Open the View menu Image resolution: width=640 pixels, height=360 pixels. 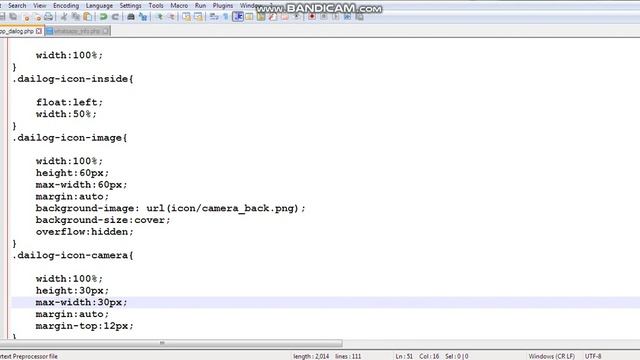pos(40,5)
